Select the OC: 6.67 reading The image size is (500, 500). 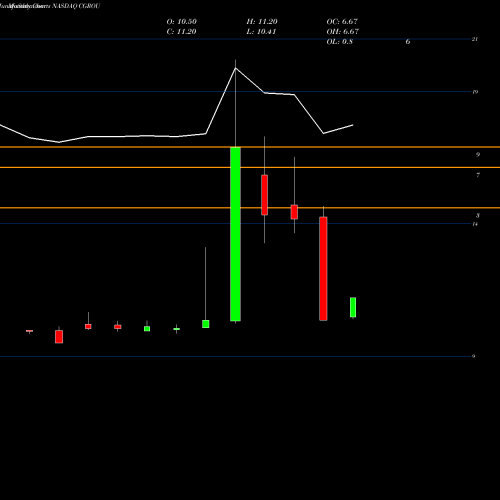[342, 22]
